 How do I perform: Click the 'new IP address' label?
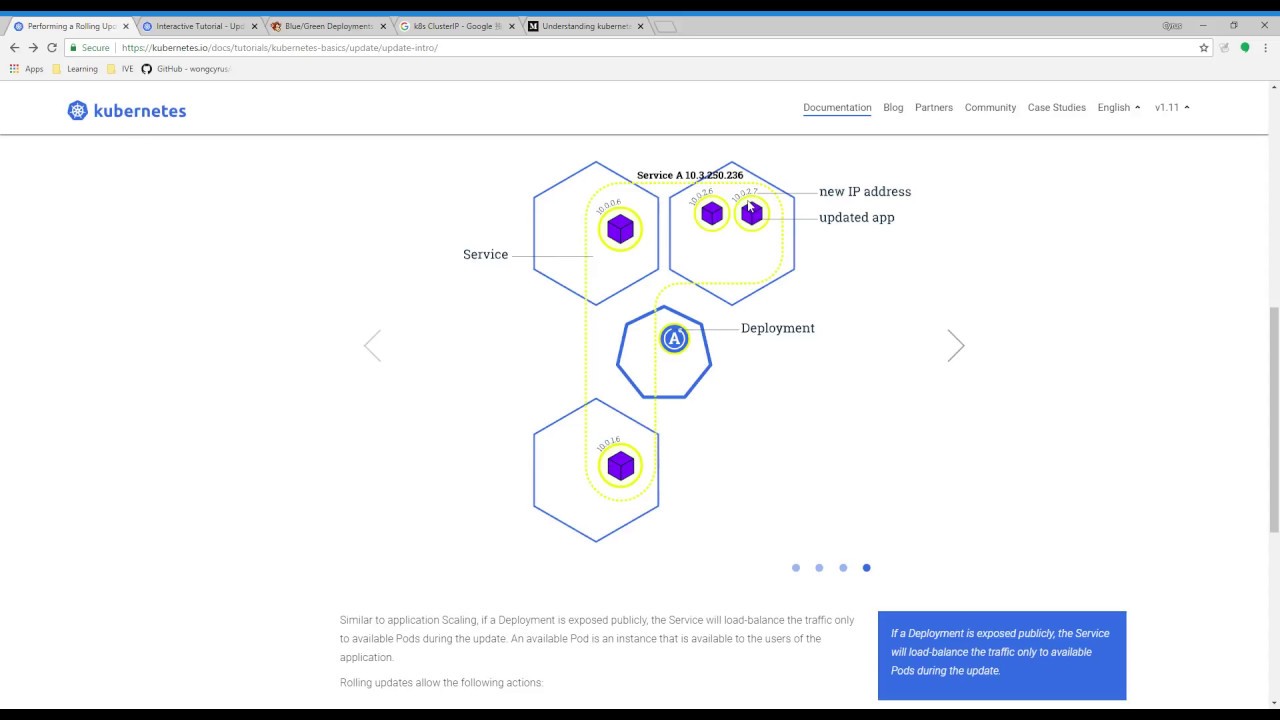pos(865,191)
